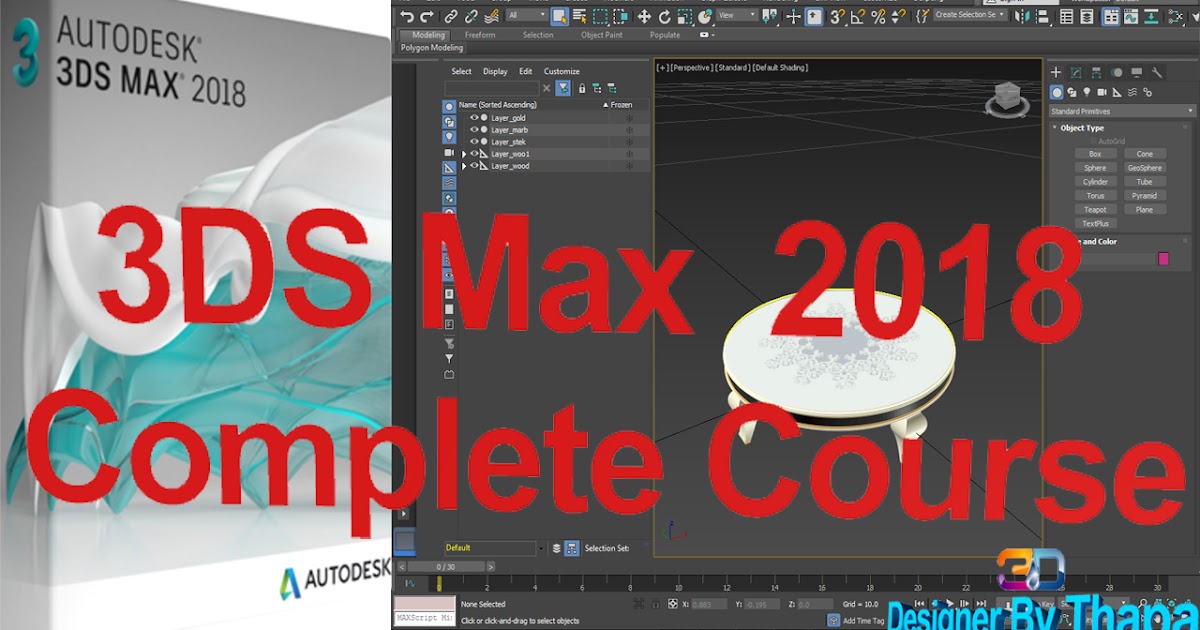The image size is (1200, 630).
Task: Toggle Window/Crossing selection mode icon
Action: coord(621,16)
